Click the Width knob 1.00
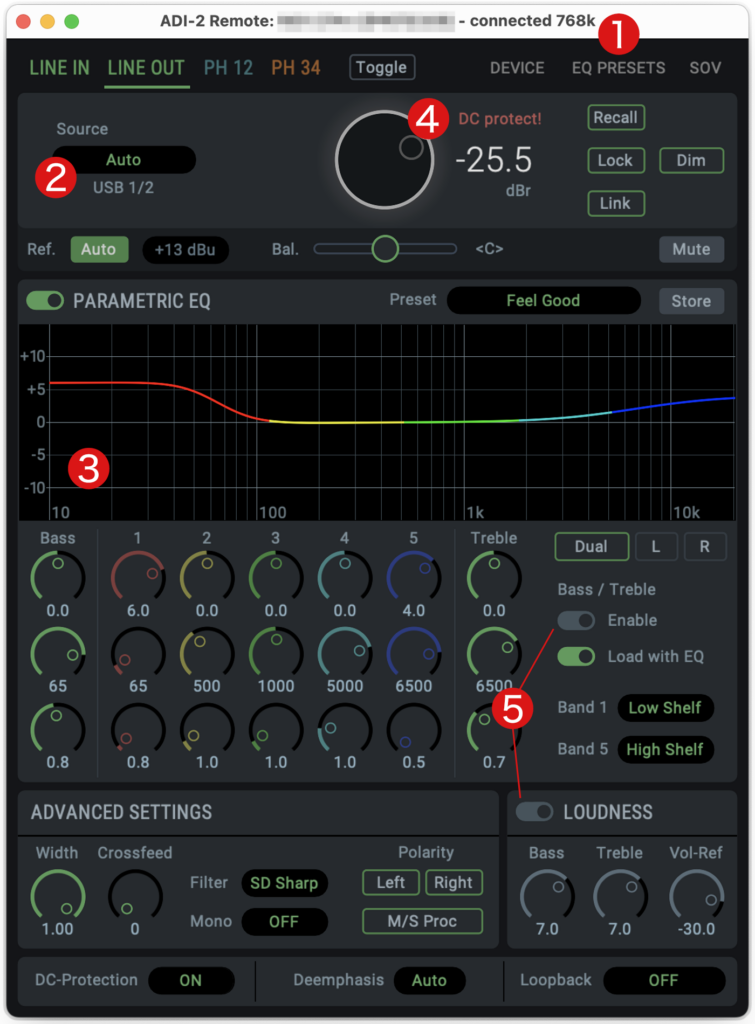 coord(57,895)
